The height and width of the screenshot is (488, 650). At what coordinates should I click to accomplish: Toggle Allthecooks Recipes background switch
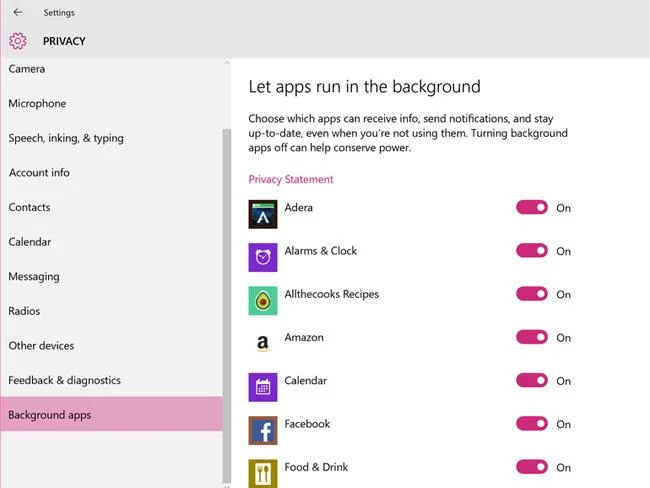tap(532, 294)
